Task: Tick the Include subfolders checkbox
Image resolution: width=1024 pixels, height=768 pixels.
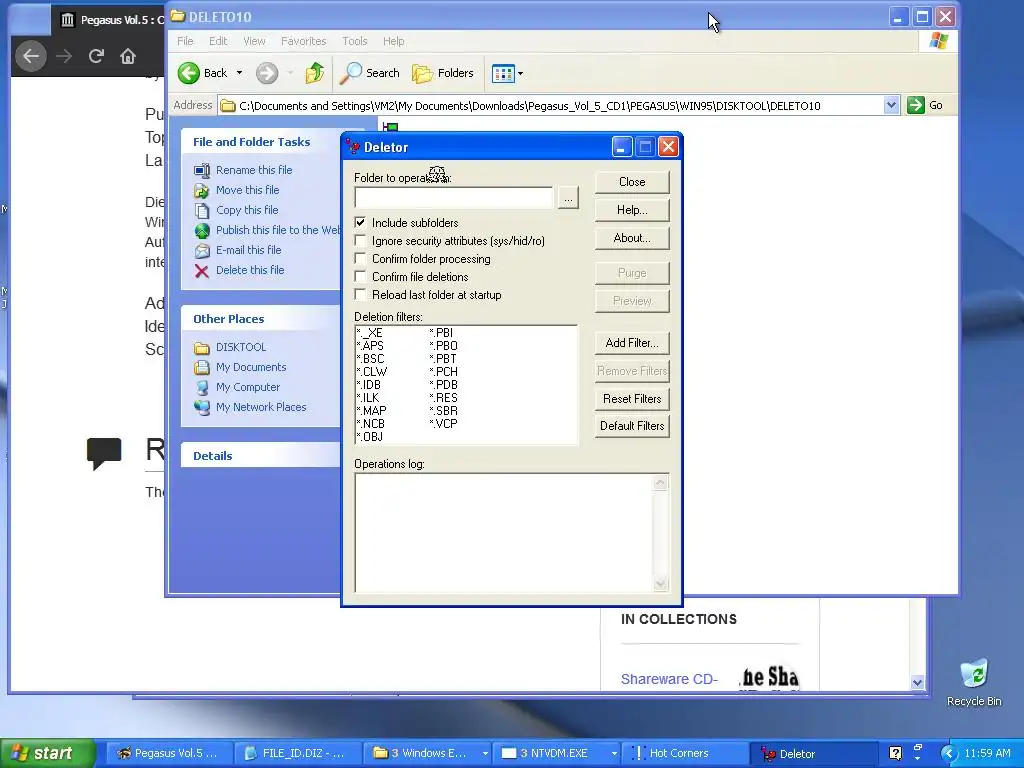Action: click(360, 223)
